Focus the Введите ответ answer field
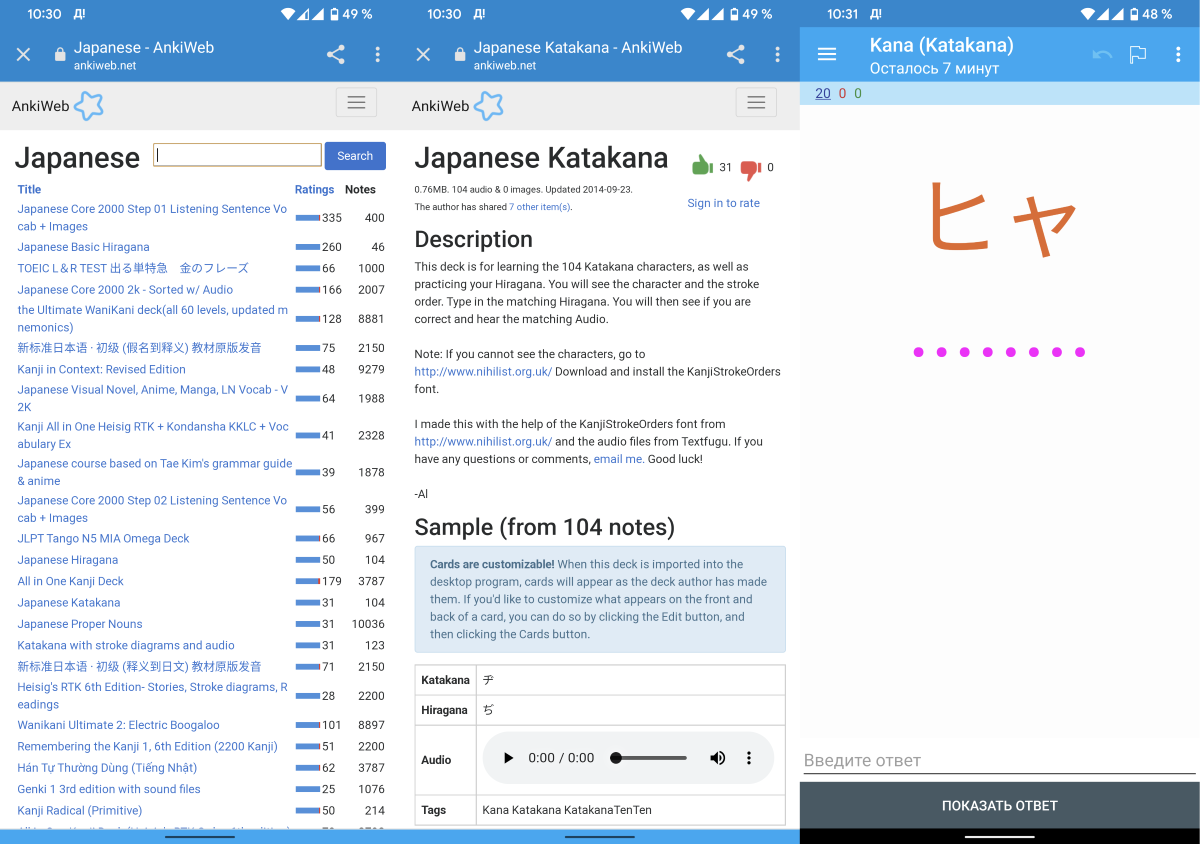Viewport: 1200px width, 844px height. [x=1000, y=761]
